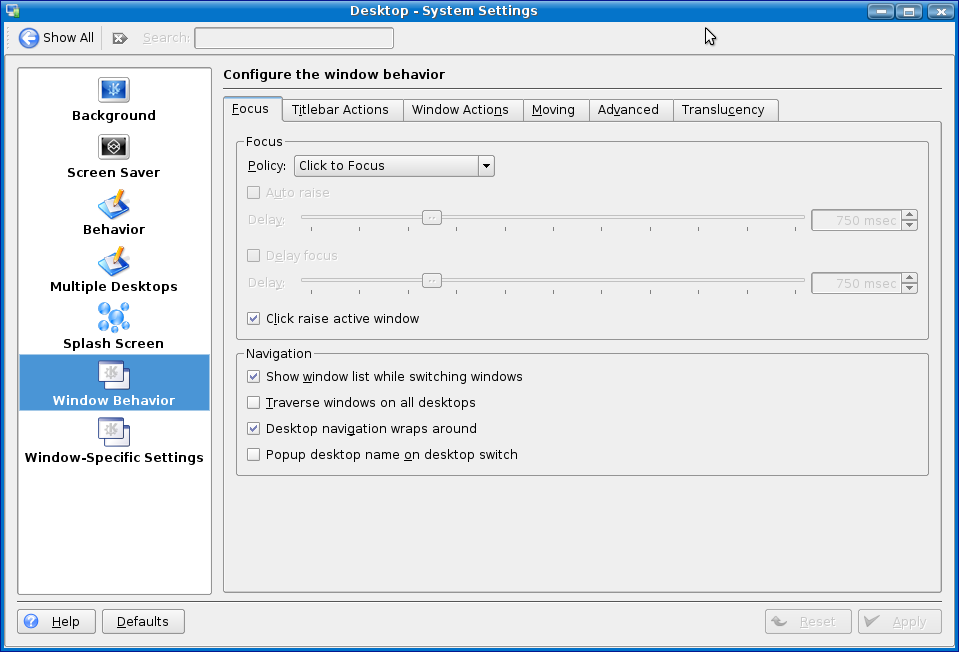
Task: Expand the Policy focus dropdown
Action: (x=394, y=166)
